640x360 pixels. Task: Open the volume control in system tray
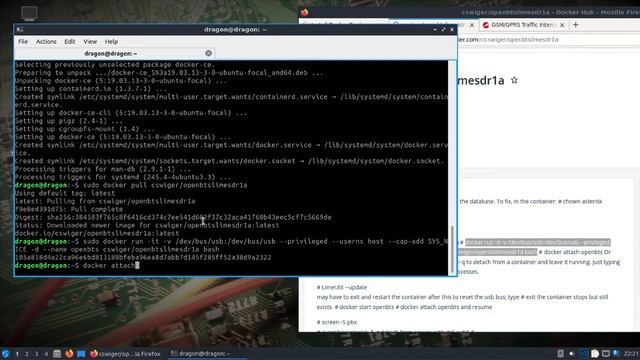coord(571,353)
